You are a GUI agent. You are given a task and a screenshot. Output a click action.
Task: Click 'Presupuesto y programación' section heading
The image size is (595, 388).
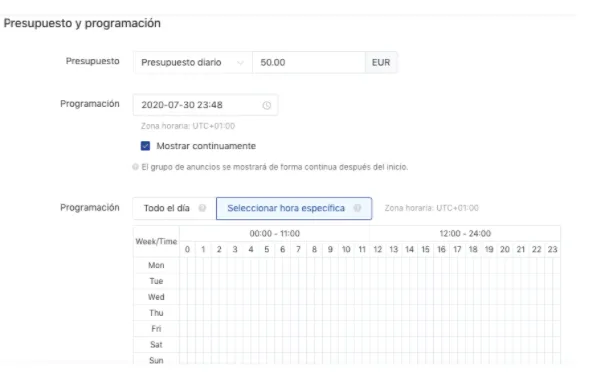pos(82,23)
